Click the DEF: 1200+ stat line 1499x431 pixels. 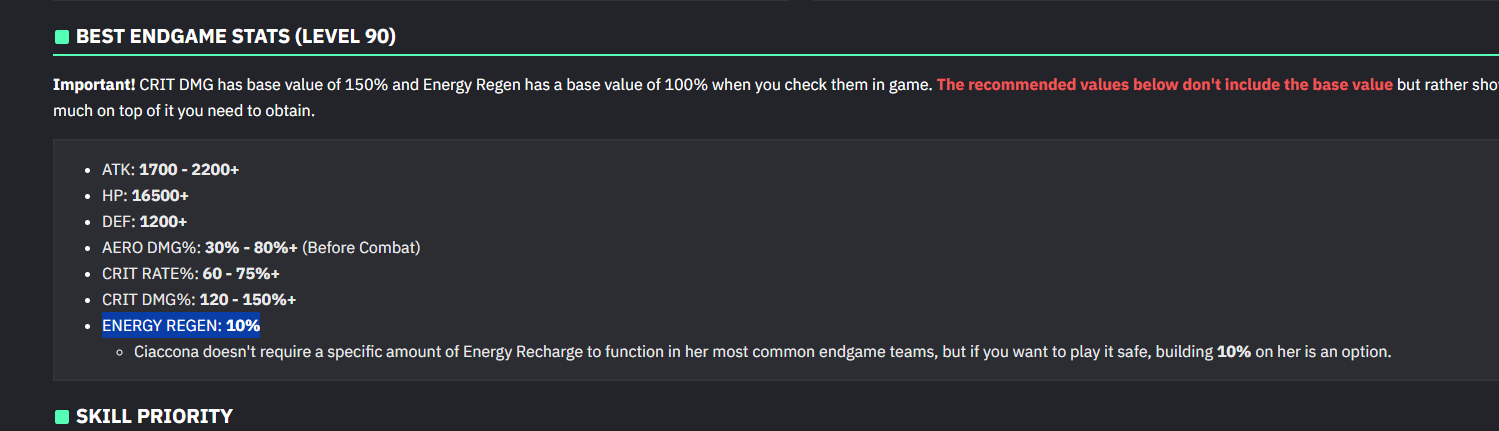coord(145,222)
